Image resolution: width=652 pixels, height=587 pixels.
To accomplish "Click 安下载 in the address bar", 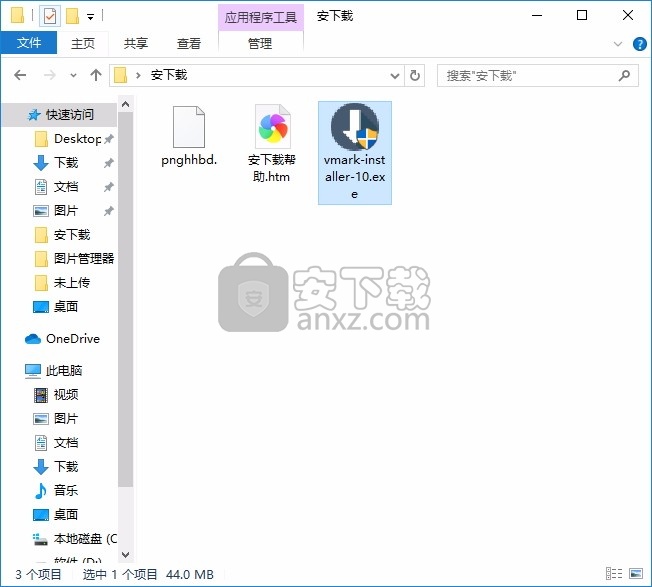I will [169, 75].
